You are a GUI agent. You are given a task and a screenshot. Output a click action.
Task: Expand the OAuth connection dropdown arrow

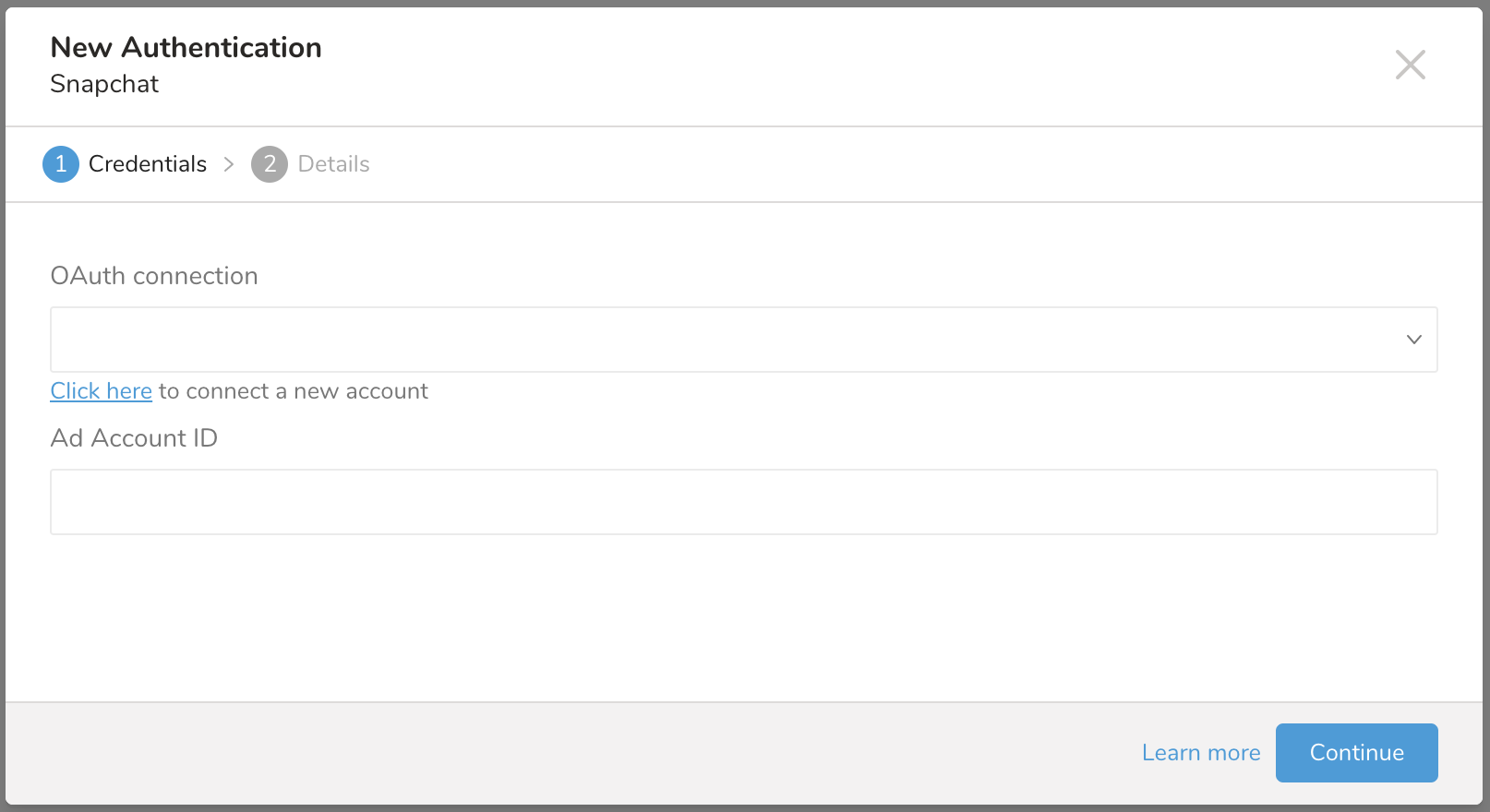pos(1413,340)
